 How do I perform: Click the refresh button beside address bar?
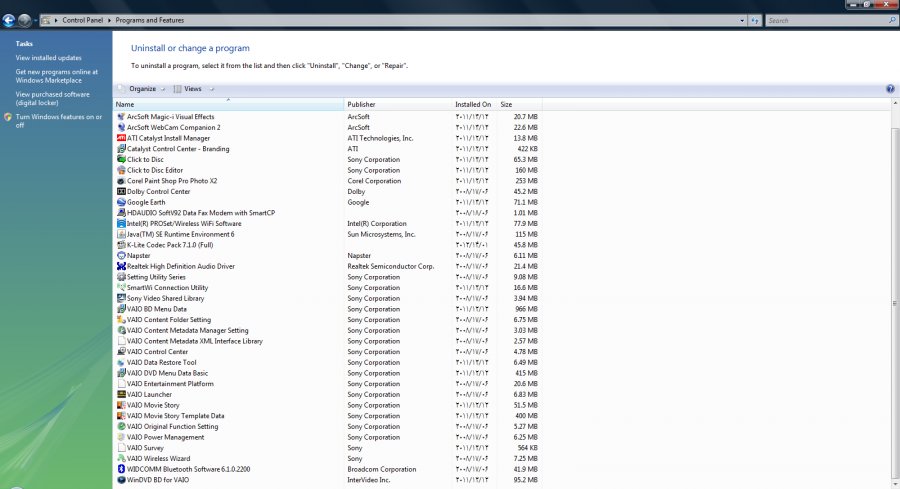pos(755,21)
